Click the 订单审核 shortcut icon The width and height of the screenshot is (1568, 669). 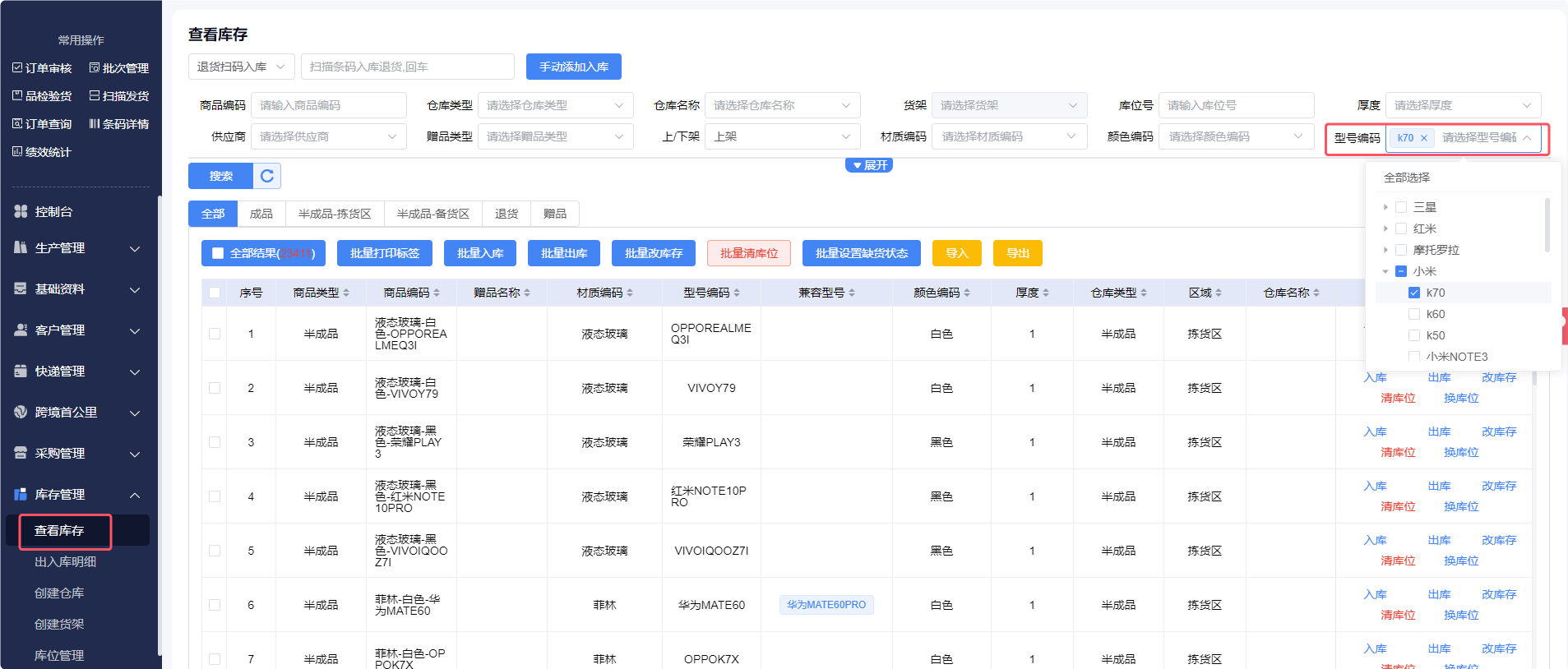pyautogui.click(x=17, y=68)
